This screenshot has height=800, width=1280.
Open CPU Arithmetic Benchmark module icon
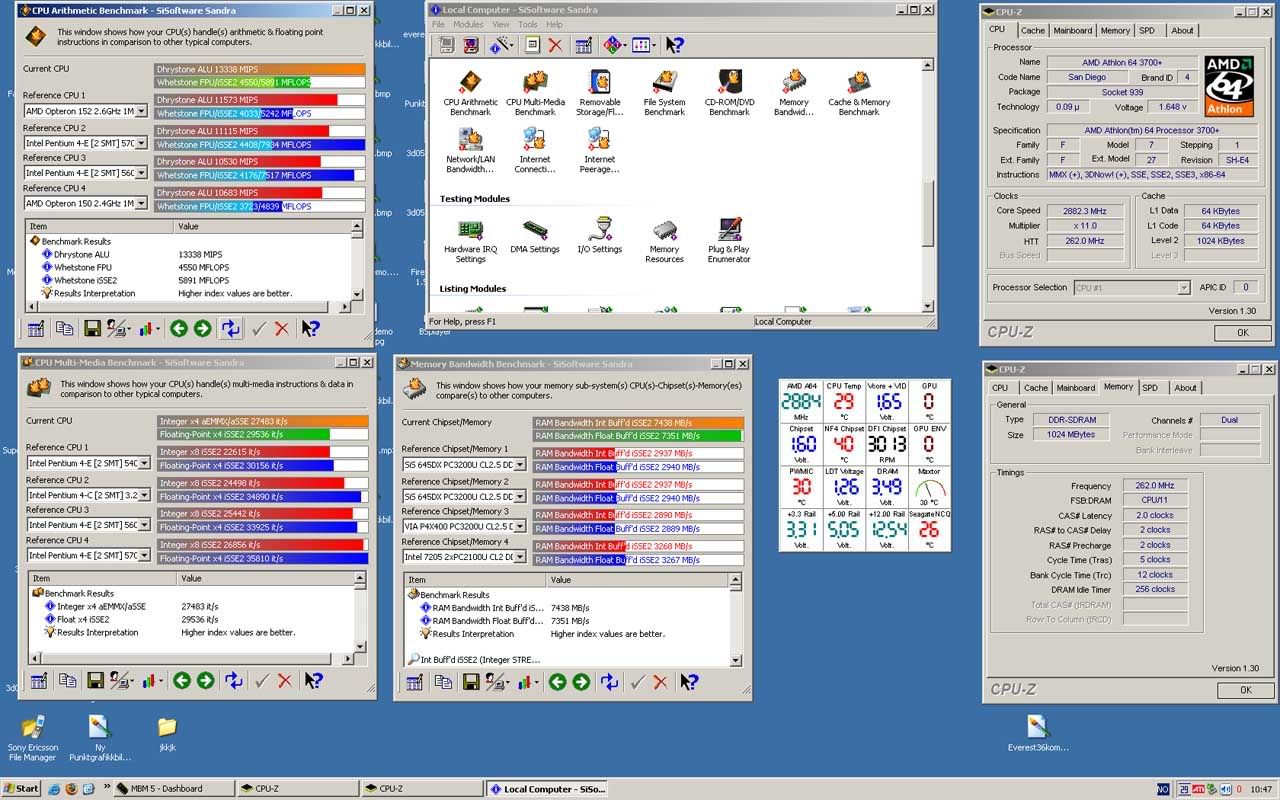(470, 94)
